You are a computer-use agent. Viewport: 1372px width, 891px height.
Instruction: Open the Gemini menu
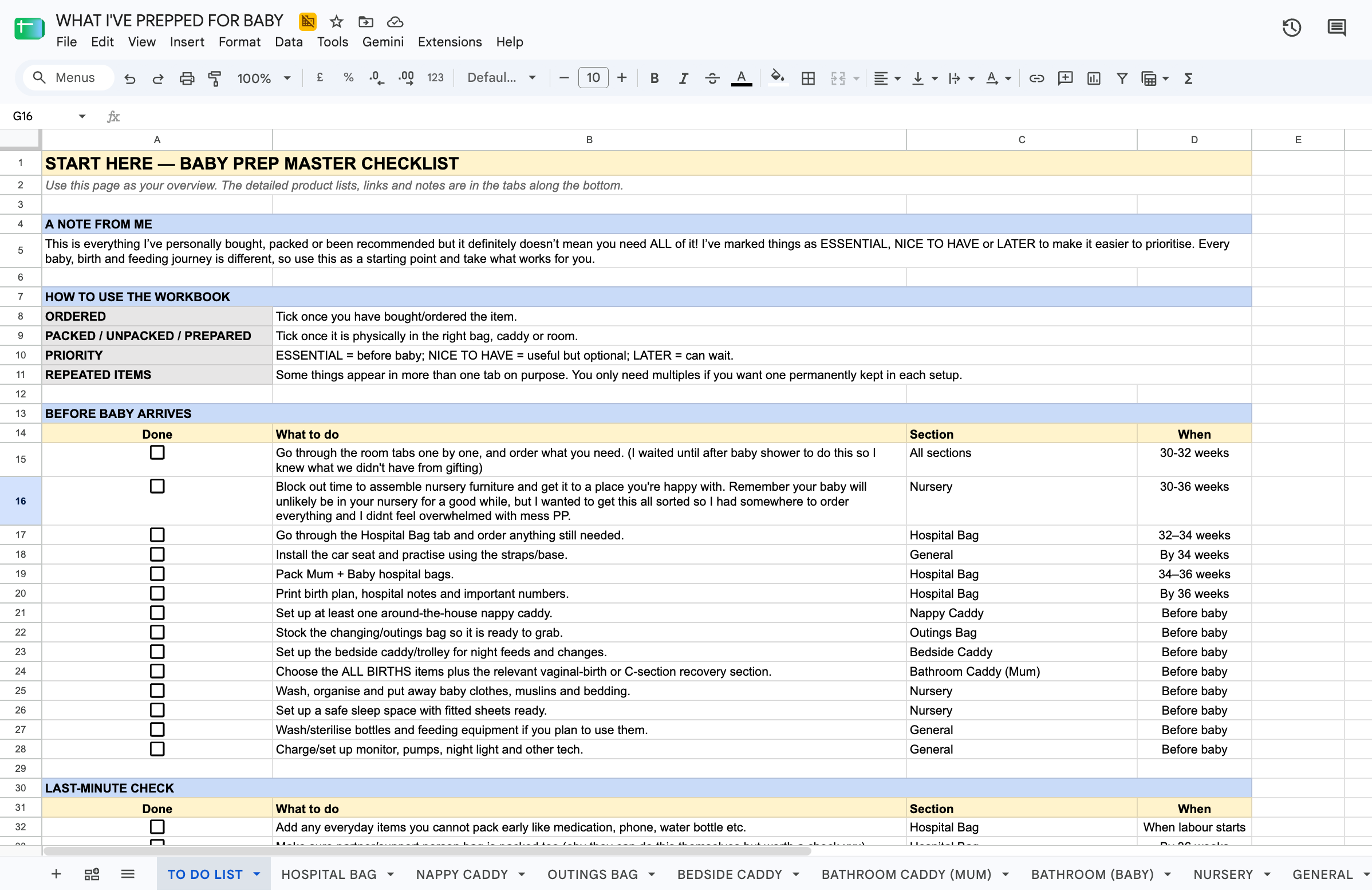tap(383, 42)
